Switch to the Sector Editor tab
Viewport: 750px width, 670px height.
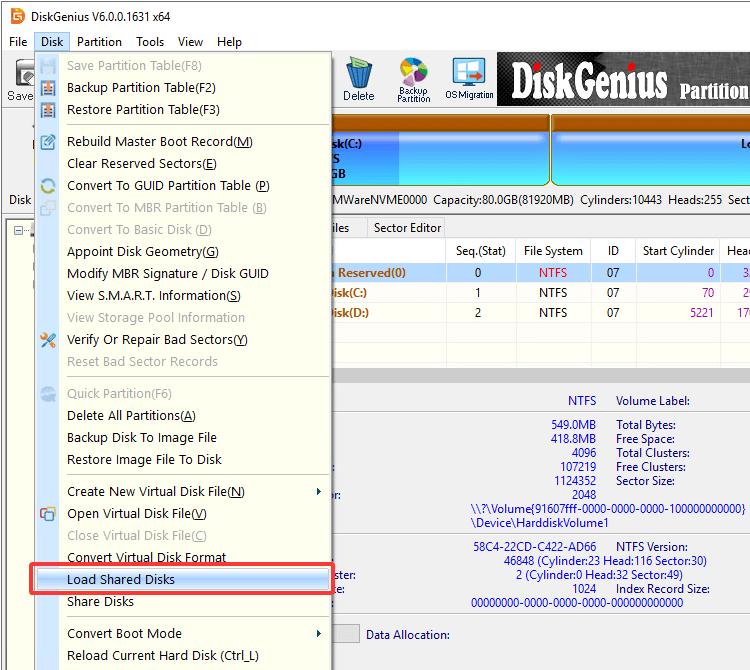coord(407,228)
